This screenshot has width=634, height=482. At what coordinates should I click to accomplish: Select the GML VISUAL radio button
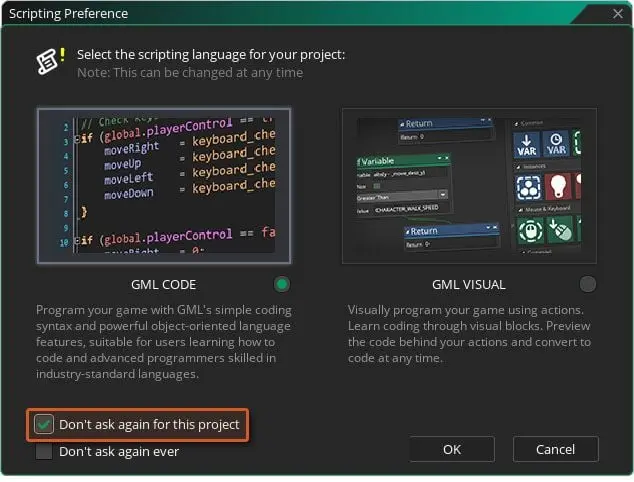point(588,285)
